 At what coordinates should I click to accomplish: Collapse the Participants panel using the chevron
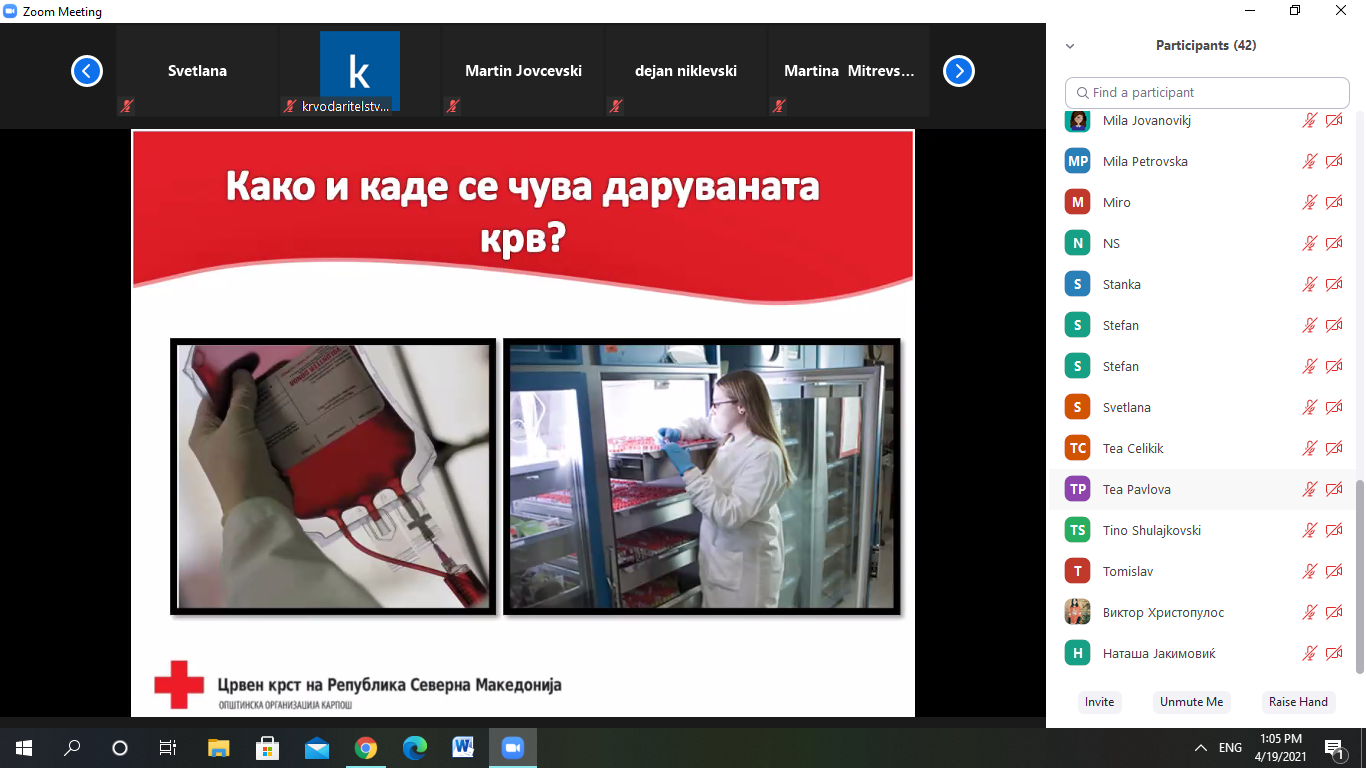tap(1070, 46)
